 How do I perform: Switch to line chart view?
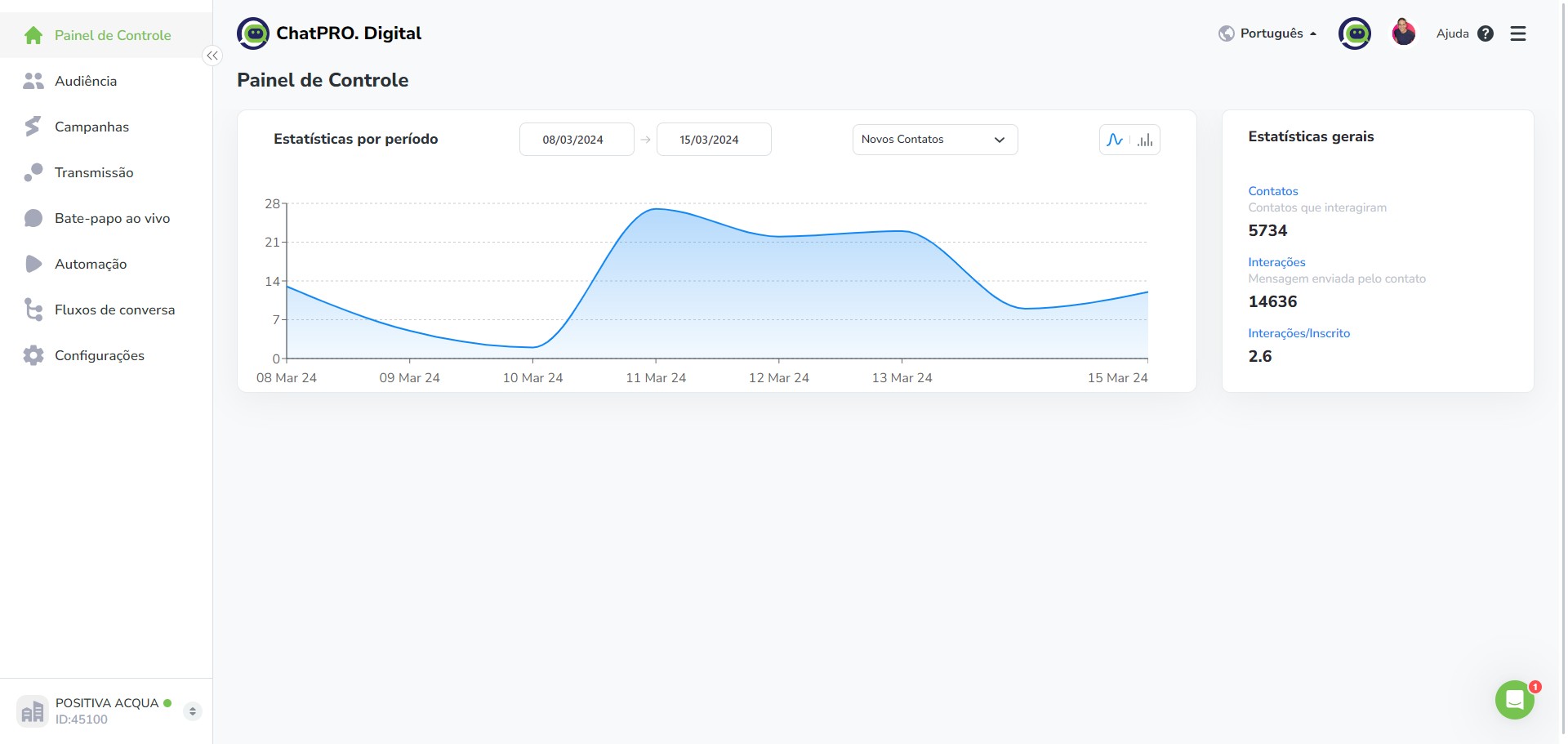coord(1115,140)
